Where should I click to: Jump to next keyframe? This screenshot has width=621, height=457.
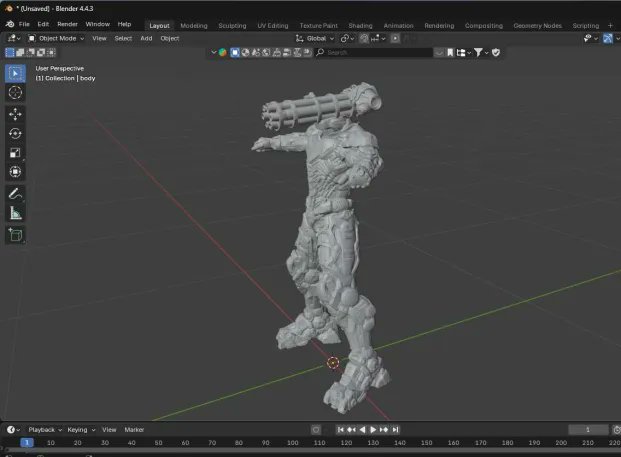(384, 430)
